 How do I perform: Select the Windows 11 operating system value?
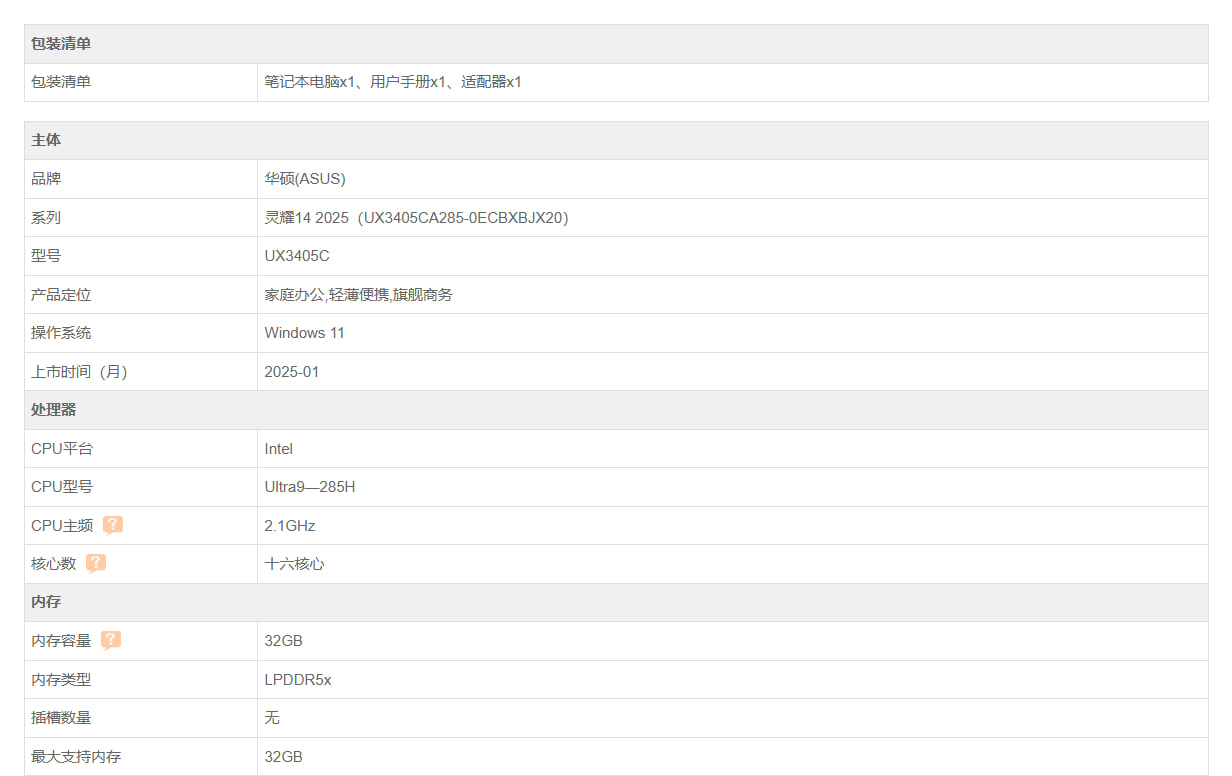click(x=305, y=333)
